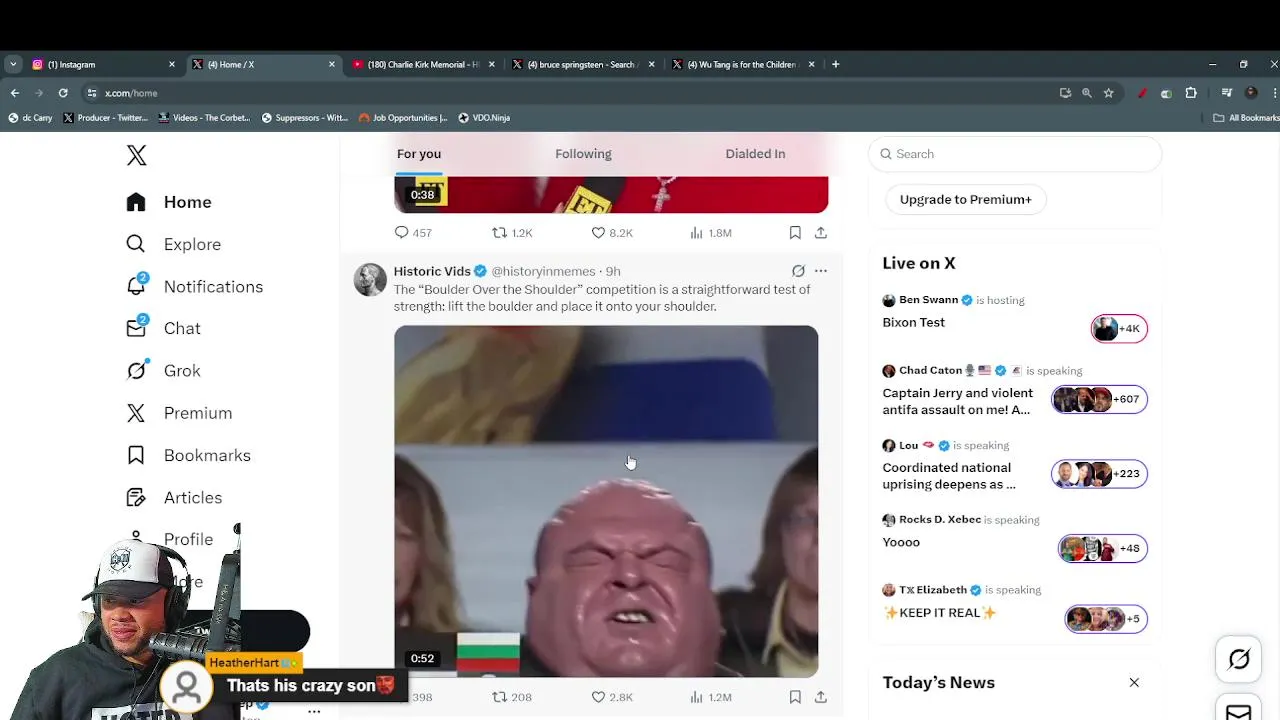Viewport: 1280px width, 720px height.
Task: Open Premium in the sidebar
Action: point(179,413)
